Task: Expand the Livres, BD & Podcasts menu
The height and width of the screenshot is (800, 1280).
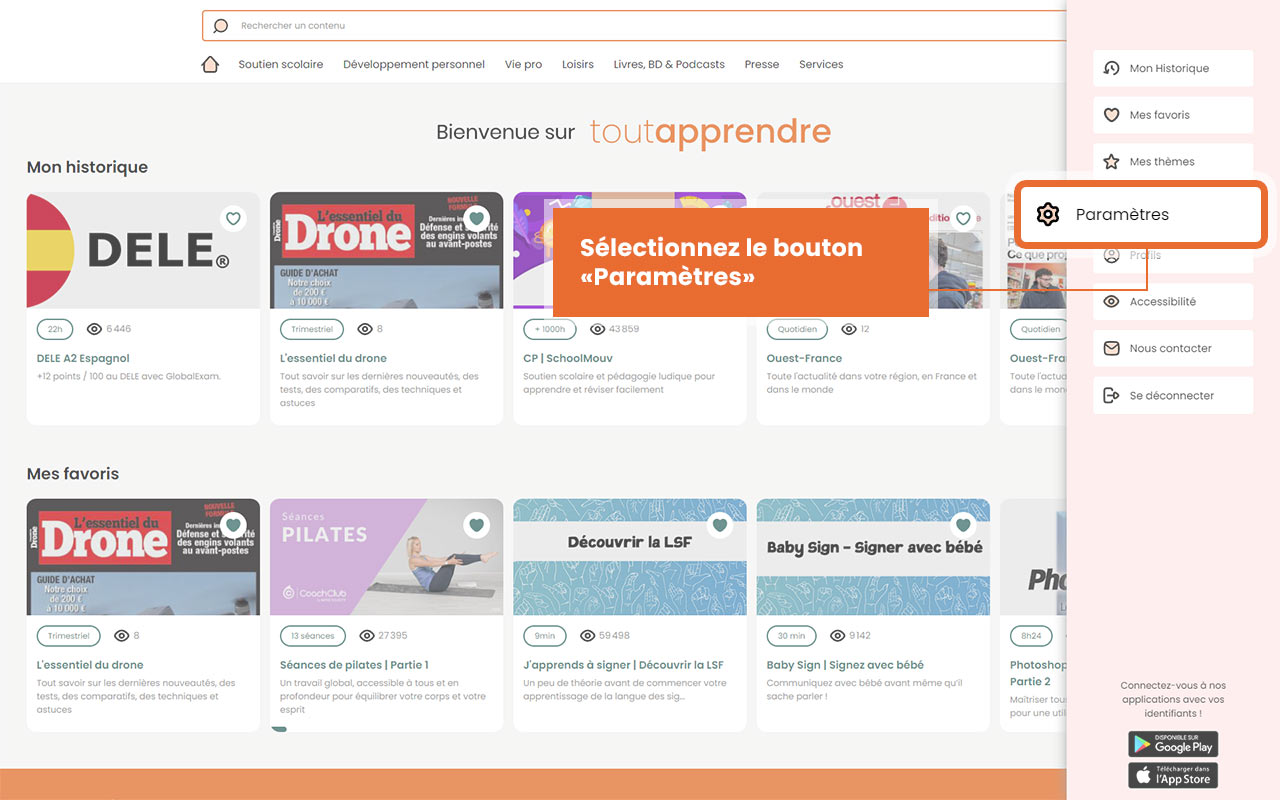Action: coord(669,64)
